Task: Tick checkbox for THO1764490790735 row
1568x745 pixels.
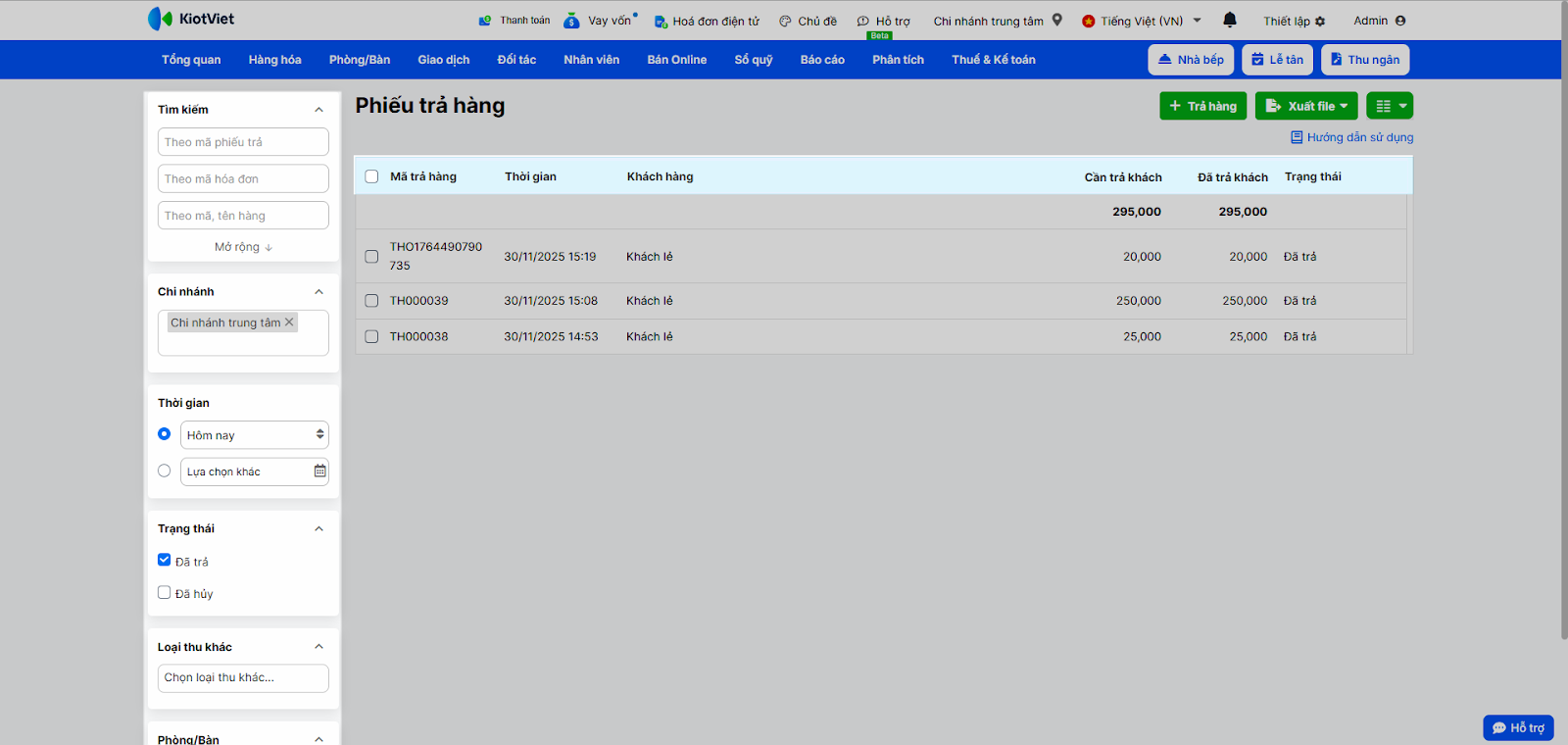Action: tap(371, 256)
